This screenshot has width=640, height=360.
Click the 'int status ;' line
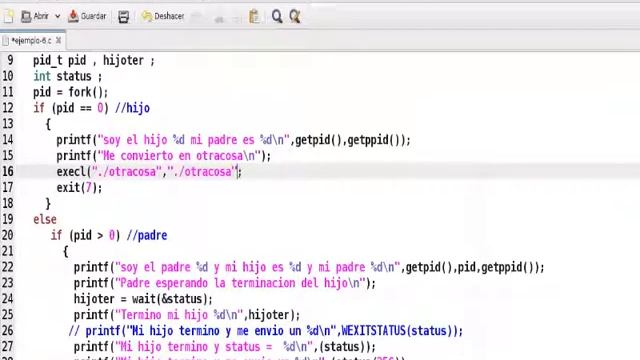pos(67,76)
